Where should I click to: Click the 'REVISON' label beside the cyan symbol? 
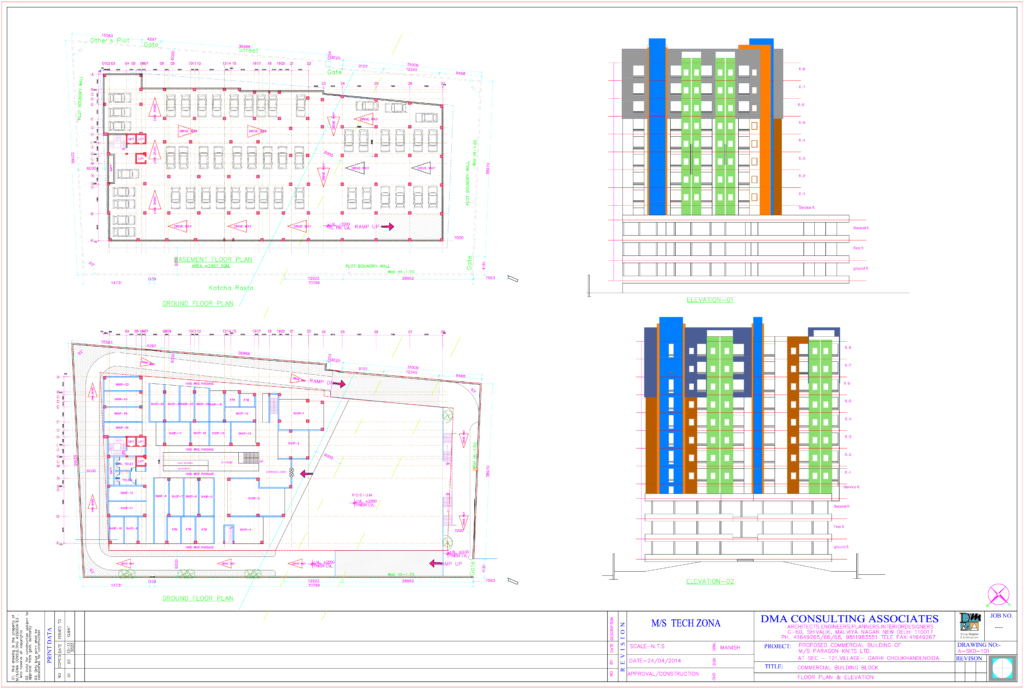point(969,658)
